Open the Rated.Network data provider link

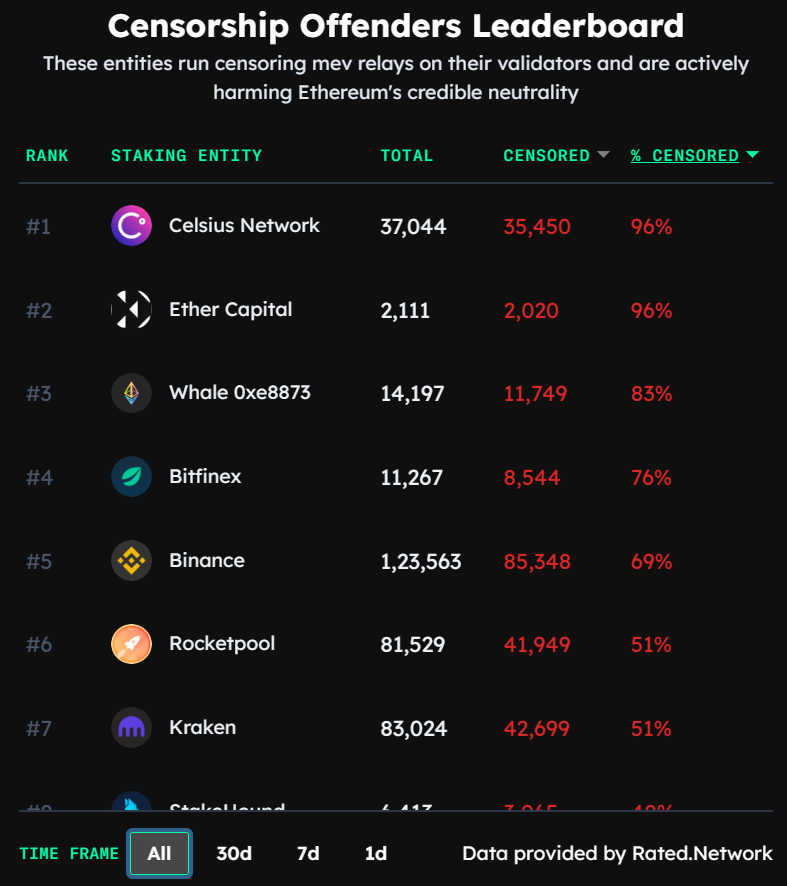click(x=702, y=853)
